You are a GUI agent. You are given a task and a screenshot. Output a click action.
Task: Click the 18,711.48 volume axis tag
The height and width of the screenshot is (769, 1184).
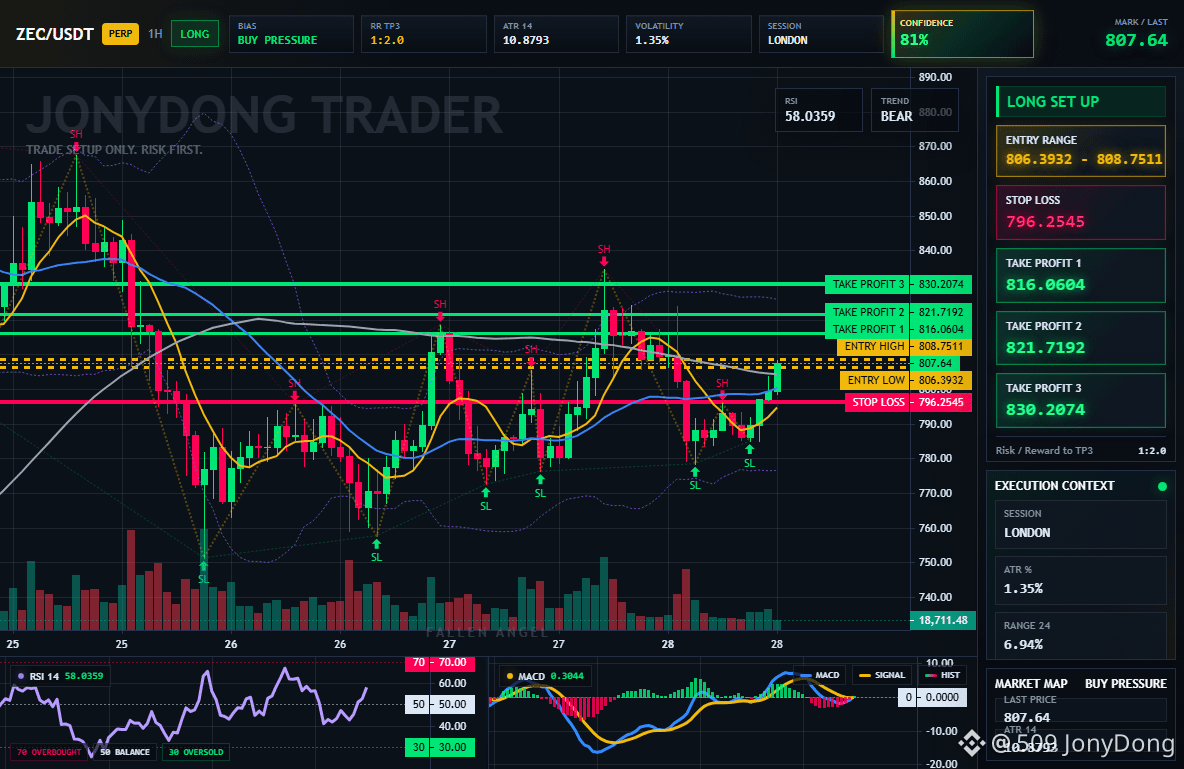pyautogui.click(x=942, y=620)
